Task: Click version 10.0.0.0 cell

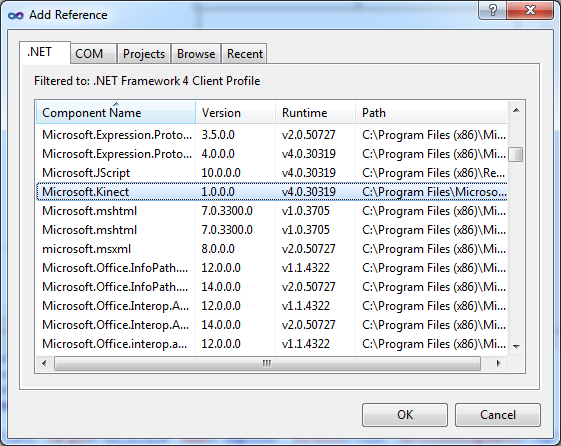Action: pyautogui.click(x=221, y=173)
